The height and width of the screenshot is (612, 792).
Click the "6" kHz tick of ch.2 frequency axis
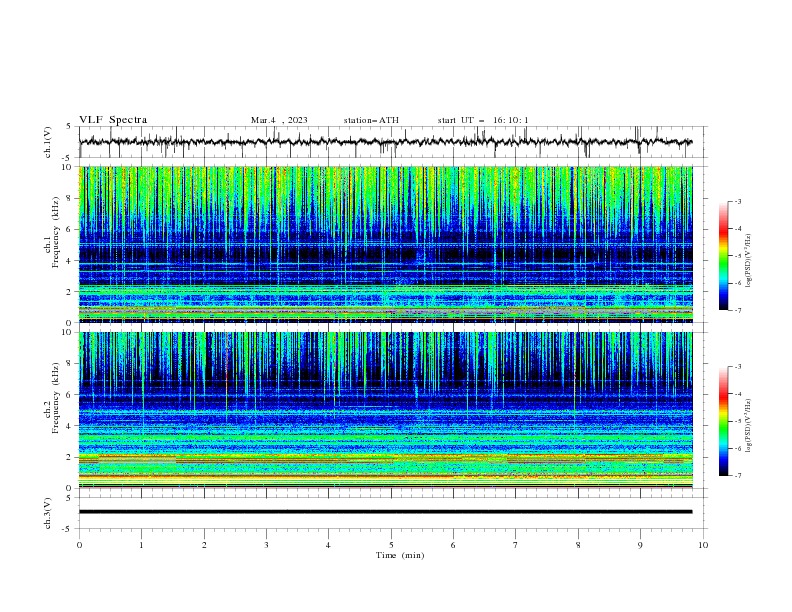69,395
